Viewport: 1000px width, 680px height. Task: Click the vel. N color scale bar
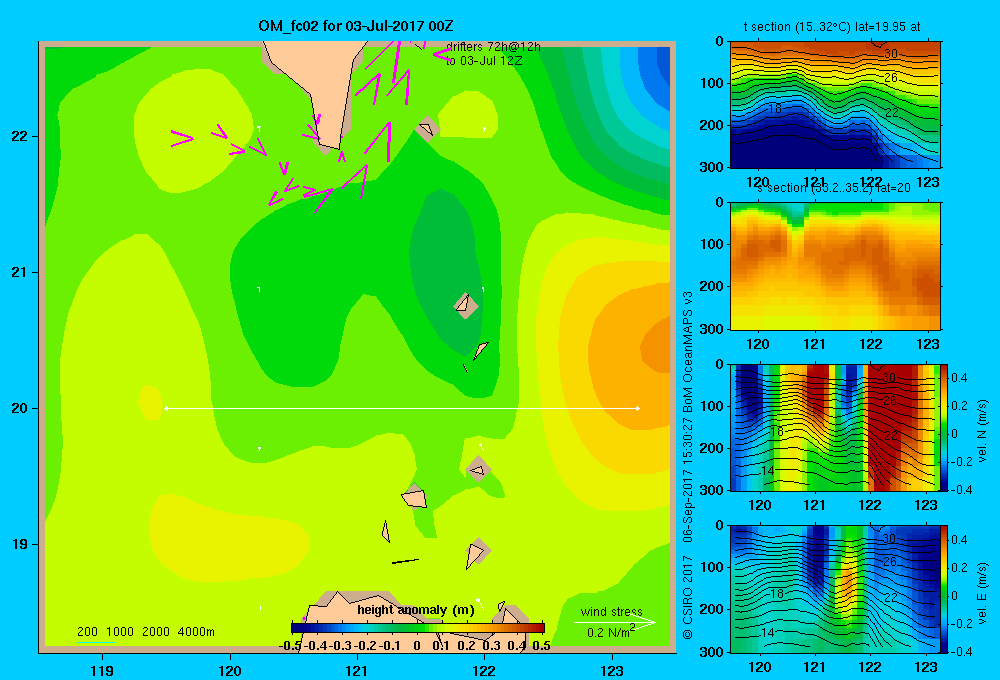945,427
